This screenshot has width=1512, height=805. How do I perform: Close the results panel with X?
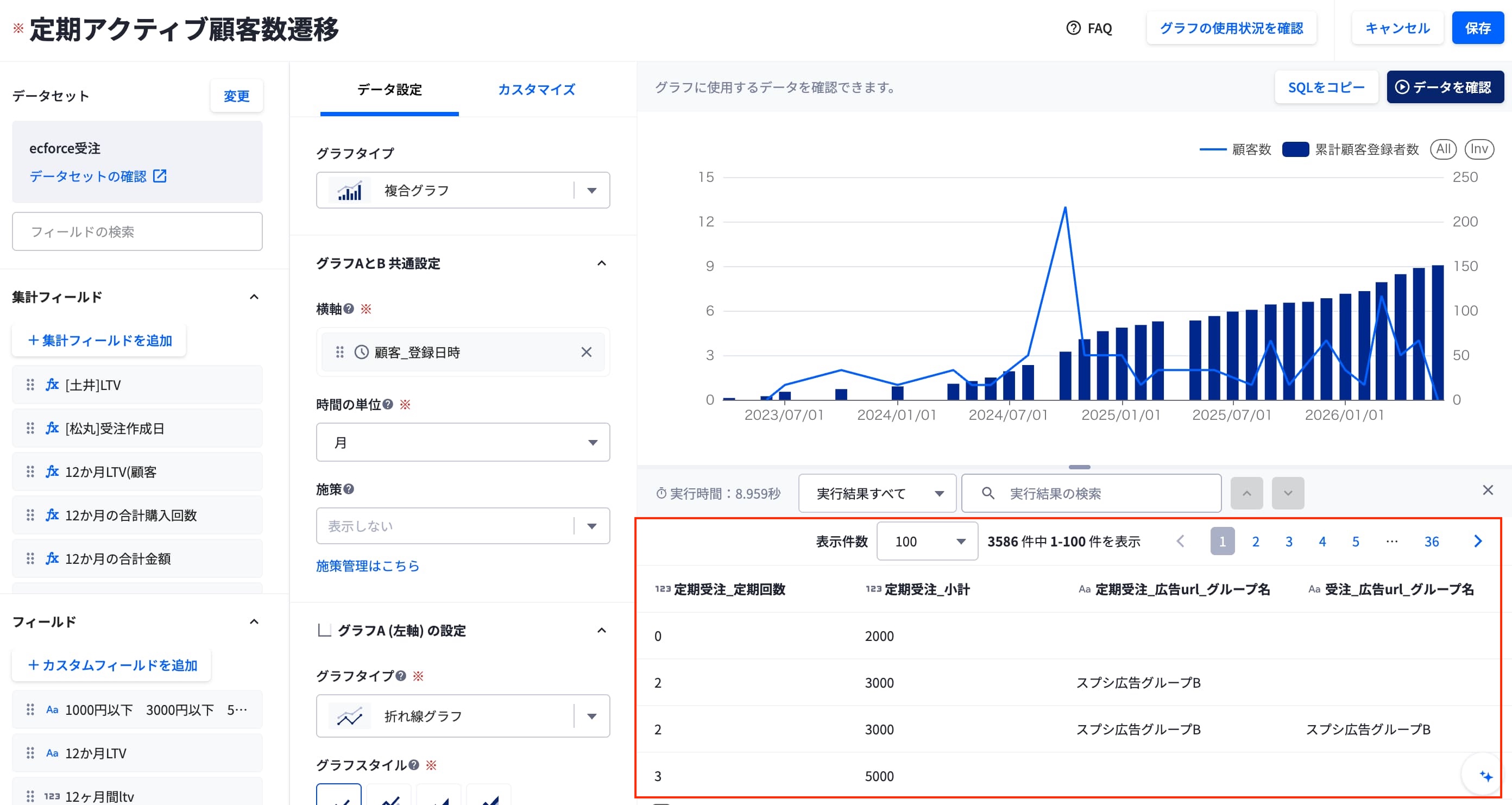(1488, 490)
